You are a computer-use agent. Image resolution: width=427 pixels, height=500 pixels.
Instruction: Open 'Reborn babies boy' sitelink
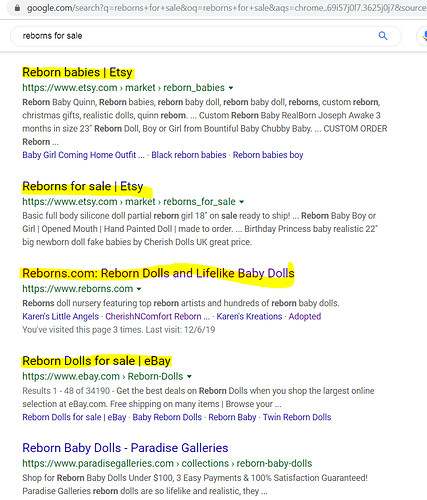click(x=268, y=155)
